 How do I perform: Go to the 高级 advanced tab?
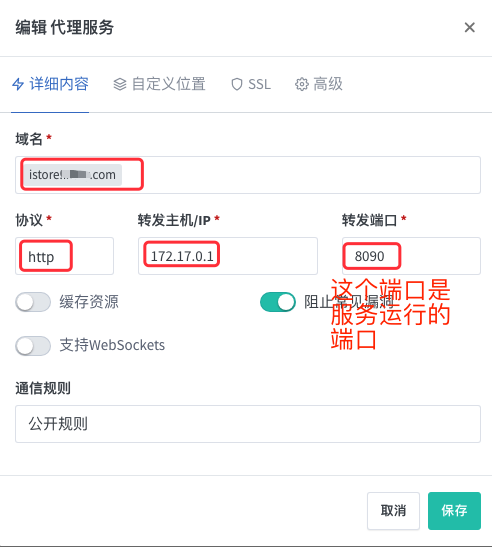click(319, 84)
